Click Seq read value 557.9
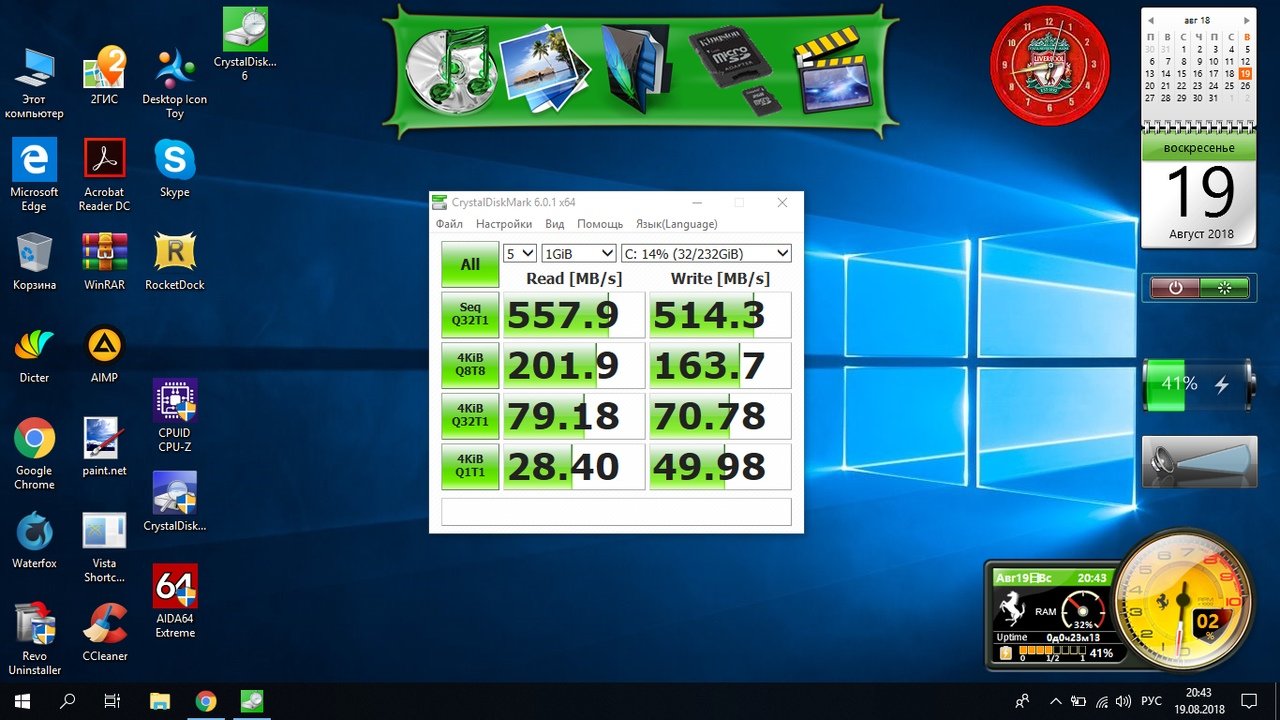1280x720 pixels. pyautogui.click(x=574, y=315)
